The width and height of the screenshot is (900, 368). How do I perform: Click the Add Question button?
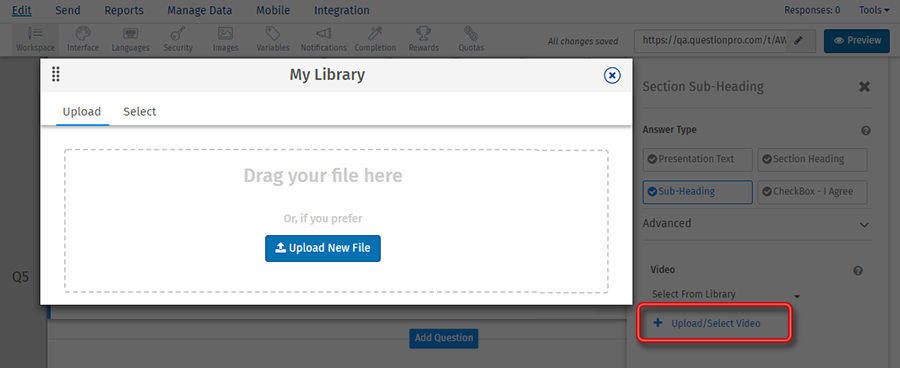pos(444,338)
